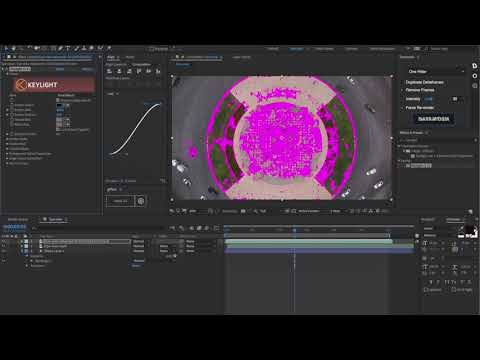Click the Screen Colour swatch in Keylight

[60, 105]
